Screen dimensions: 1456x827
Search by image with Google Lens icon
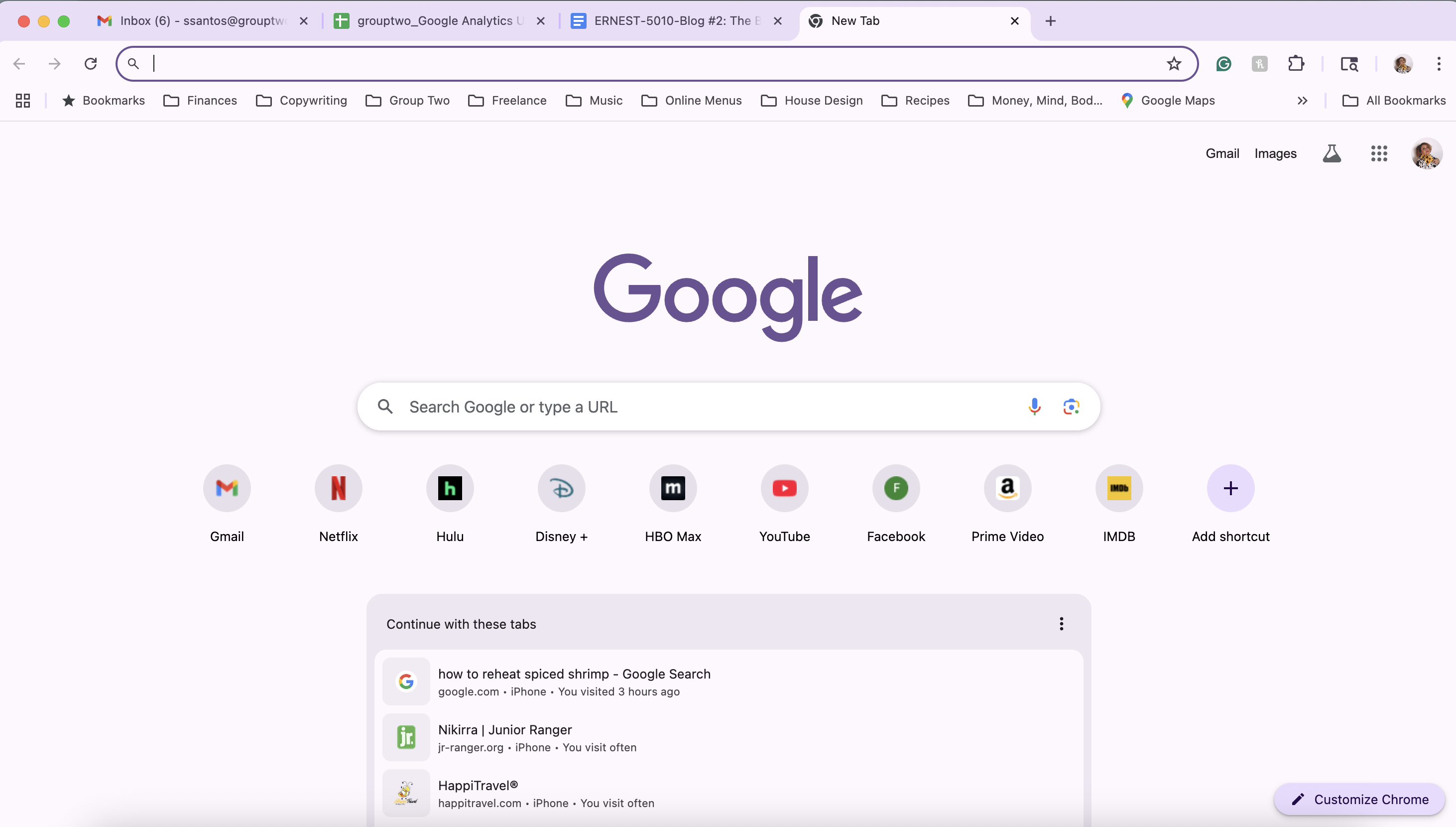click(1071, 407)
